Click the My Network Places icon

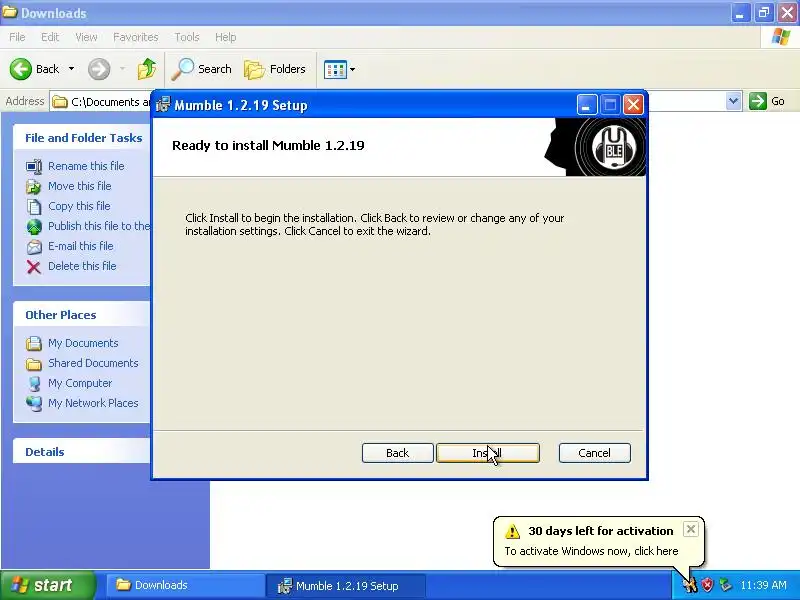(34, 404)
